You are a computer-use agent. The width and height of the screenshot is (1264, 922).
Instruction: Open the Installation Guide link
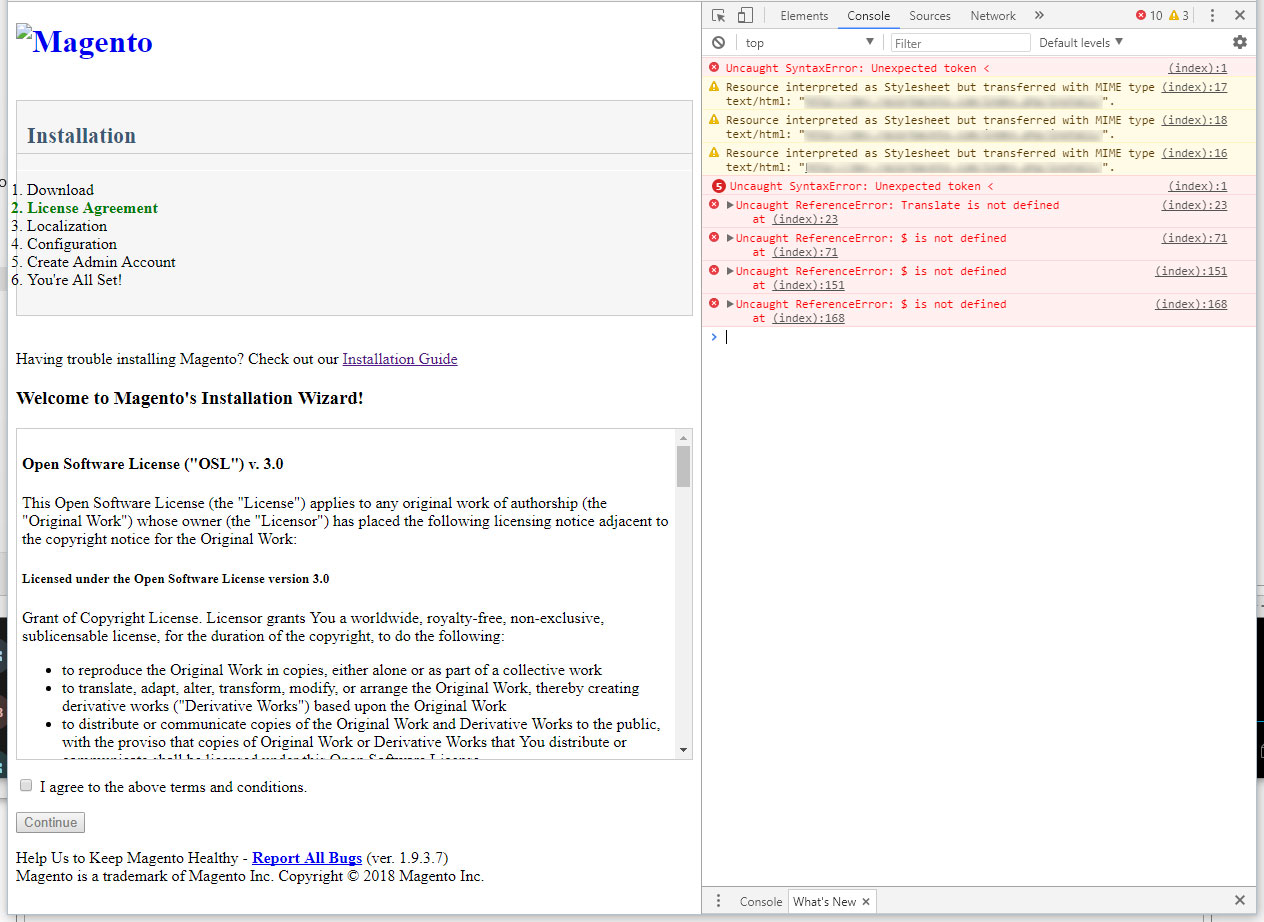(x=399, y=358)
